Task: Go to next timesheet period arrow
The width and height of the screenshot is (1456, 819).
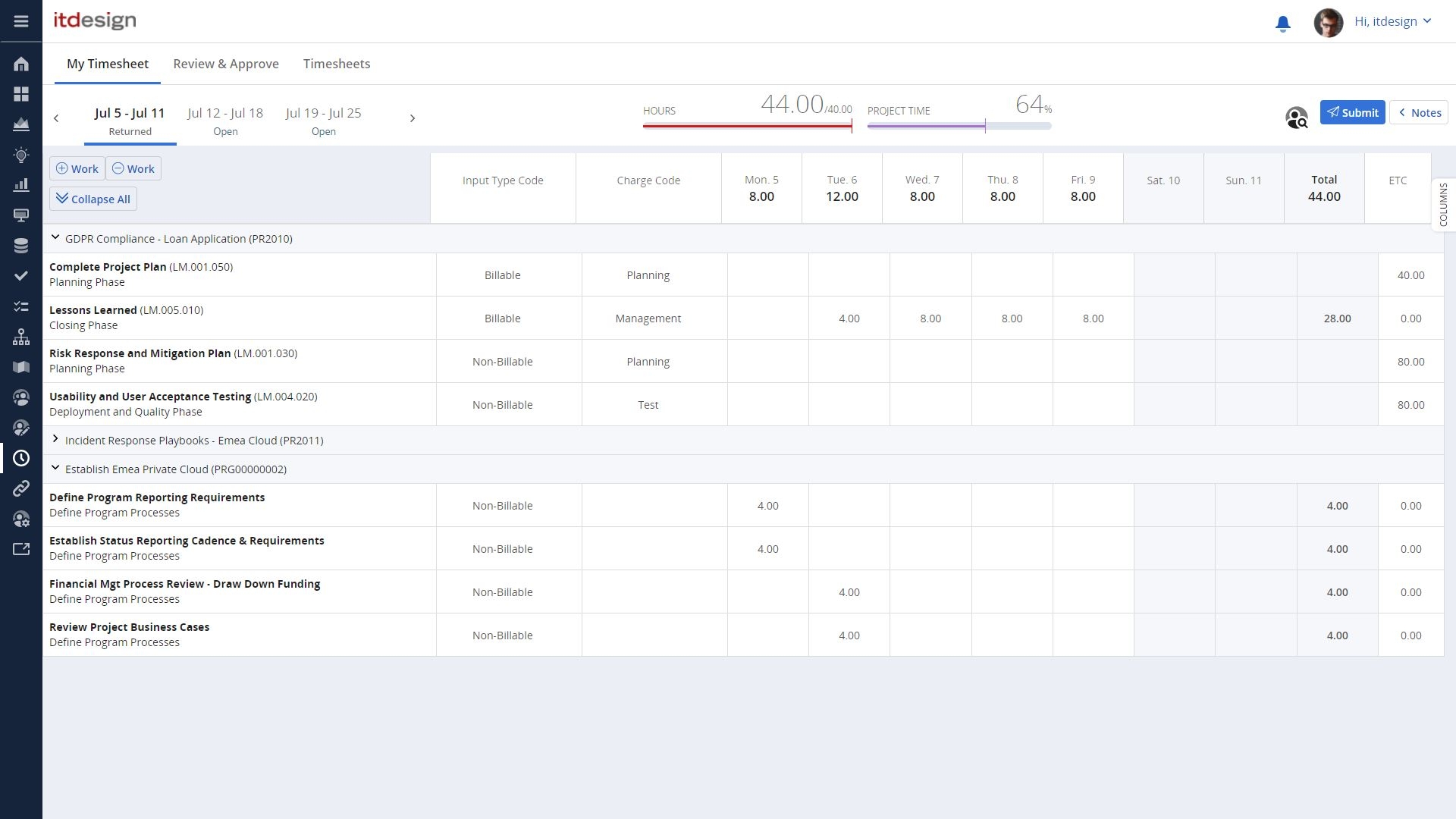Action: (x=412, y=118)
